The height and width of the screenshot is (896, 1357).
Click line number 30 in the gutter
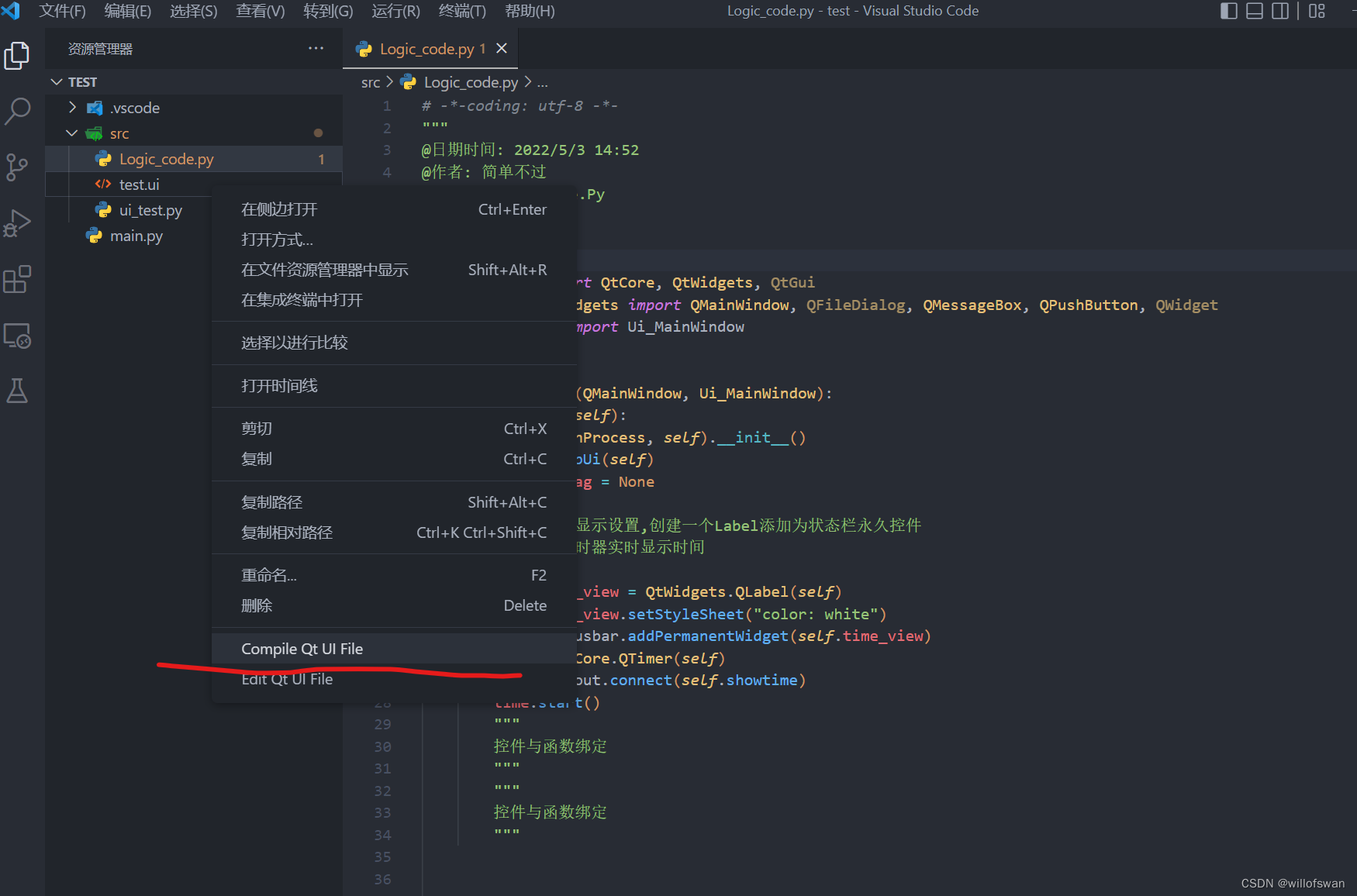pyautogui.click(x=383, y=746)
